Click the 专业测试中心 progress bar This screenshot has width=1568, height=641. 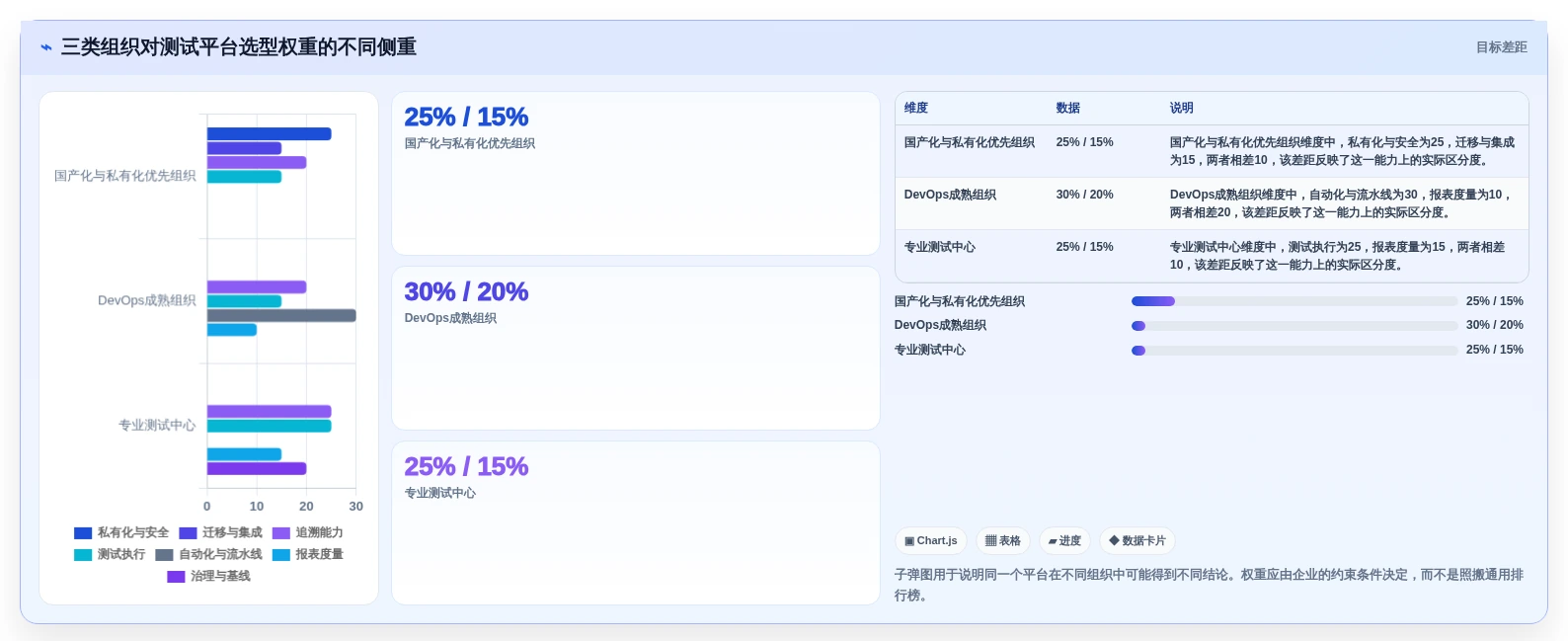pos(1294,350)
